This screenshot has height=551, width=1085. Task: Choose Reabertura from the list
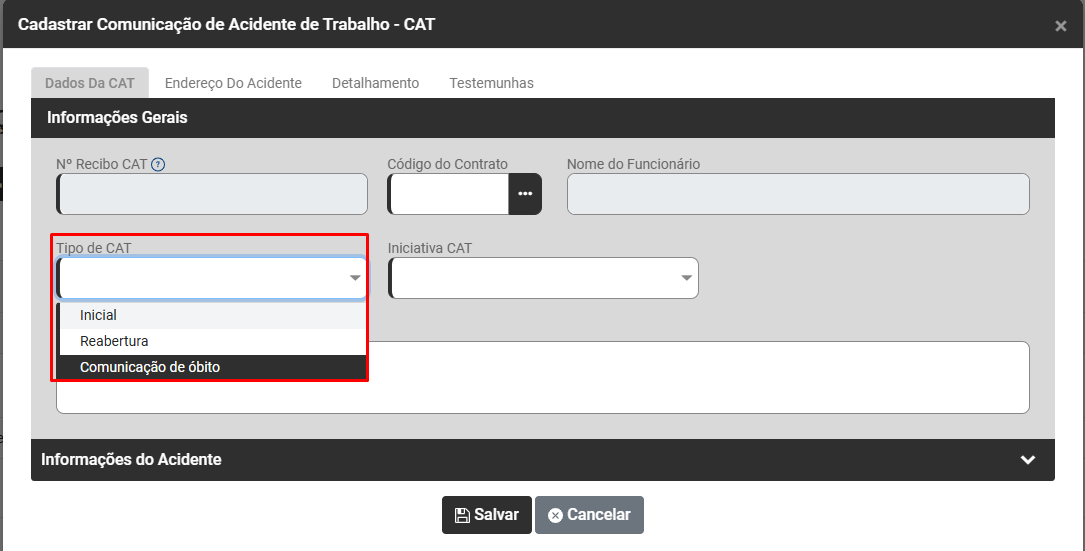coord(114,341)
